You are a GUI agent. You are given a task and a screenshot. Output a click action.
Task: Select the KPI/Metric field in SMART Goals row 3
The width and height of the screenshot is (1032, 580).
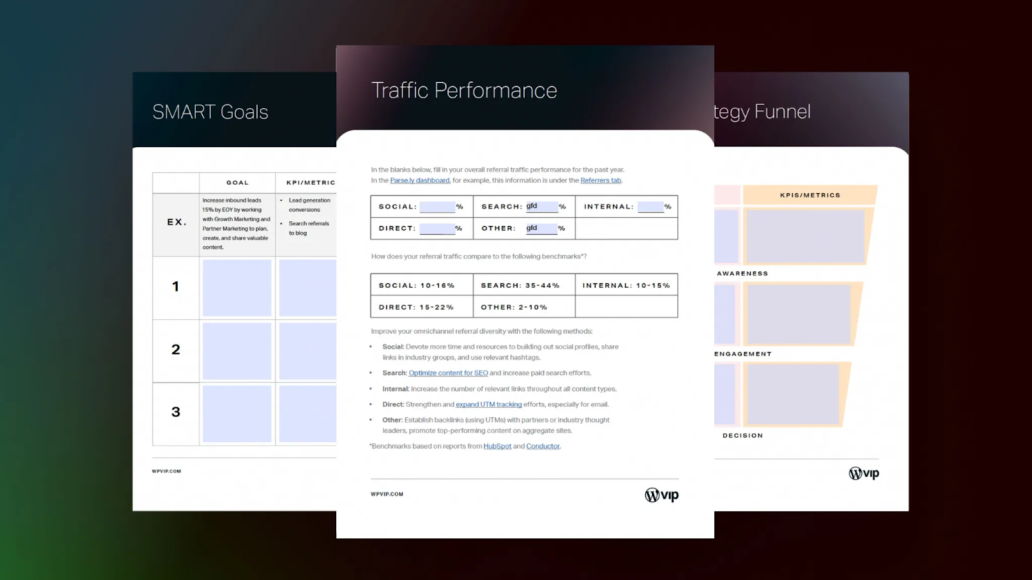(x=307, y=413)
